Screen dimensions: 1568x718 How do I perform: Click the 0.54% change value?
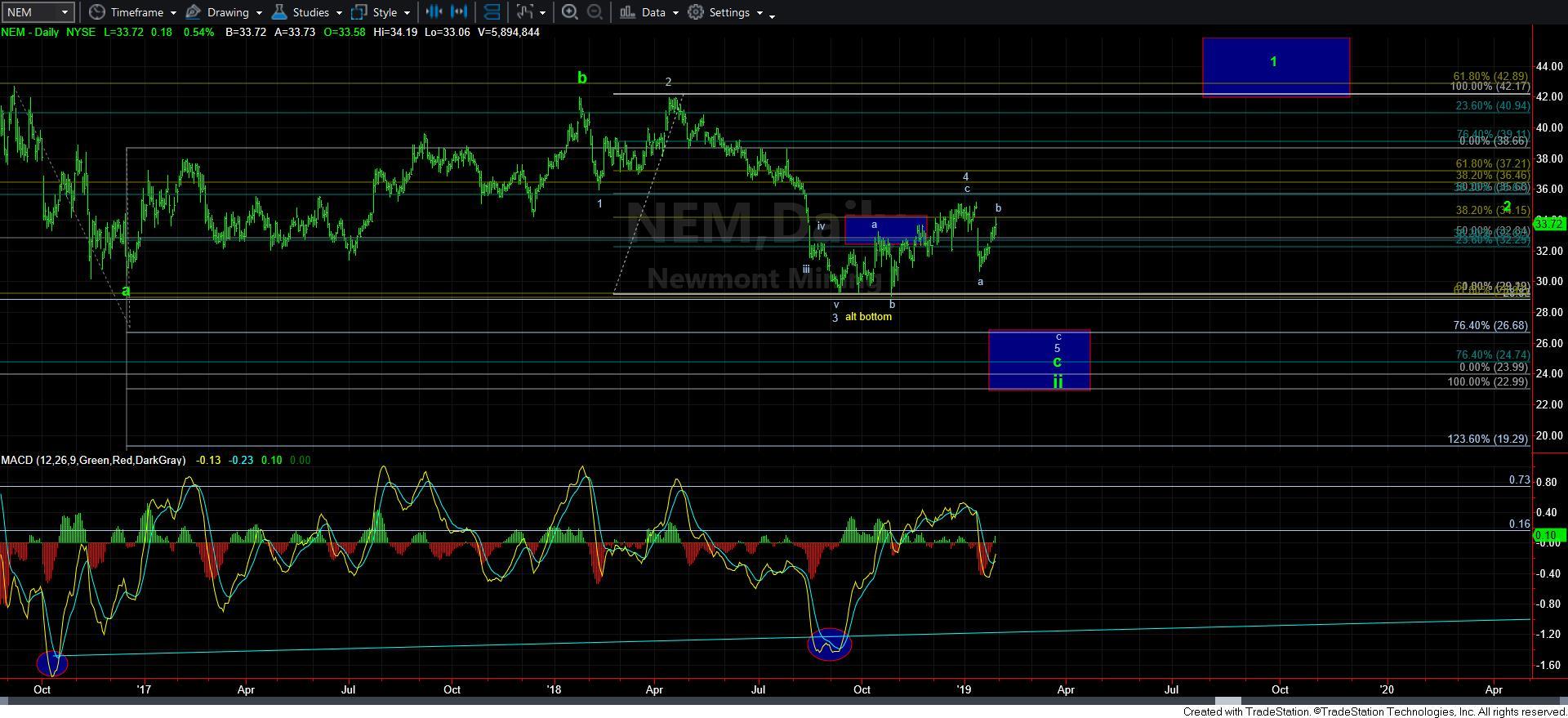tap(198, 32)
